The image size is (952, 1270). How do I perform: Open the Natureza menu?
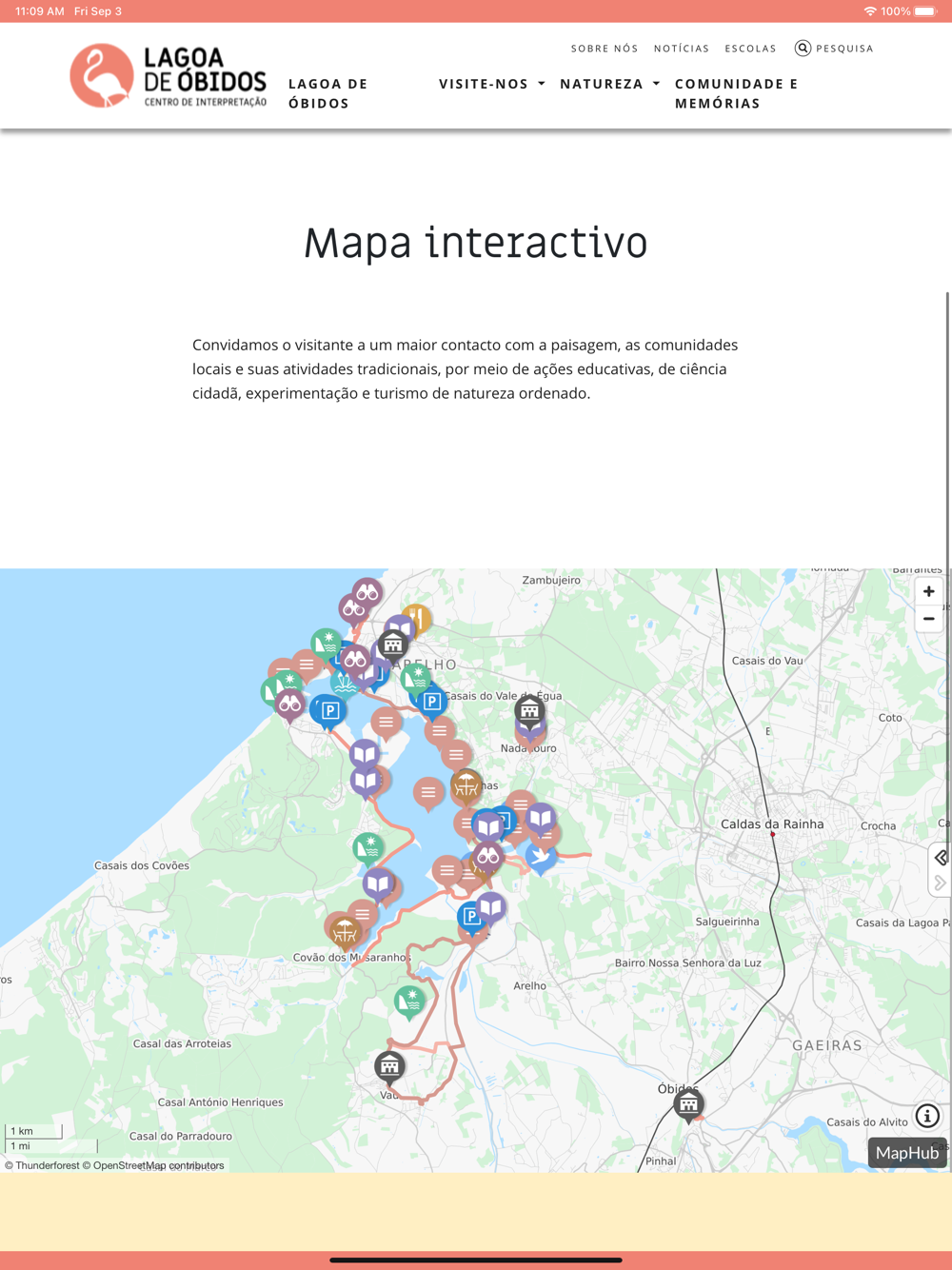point(602,84)
